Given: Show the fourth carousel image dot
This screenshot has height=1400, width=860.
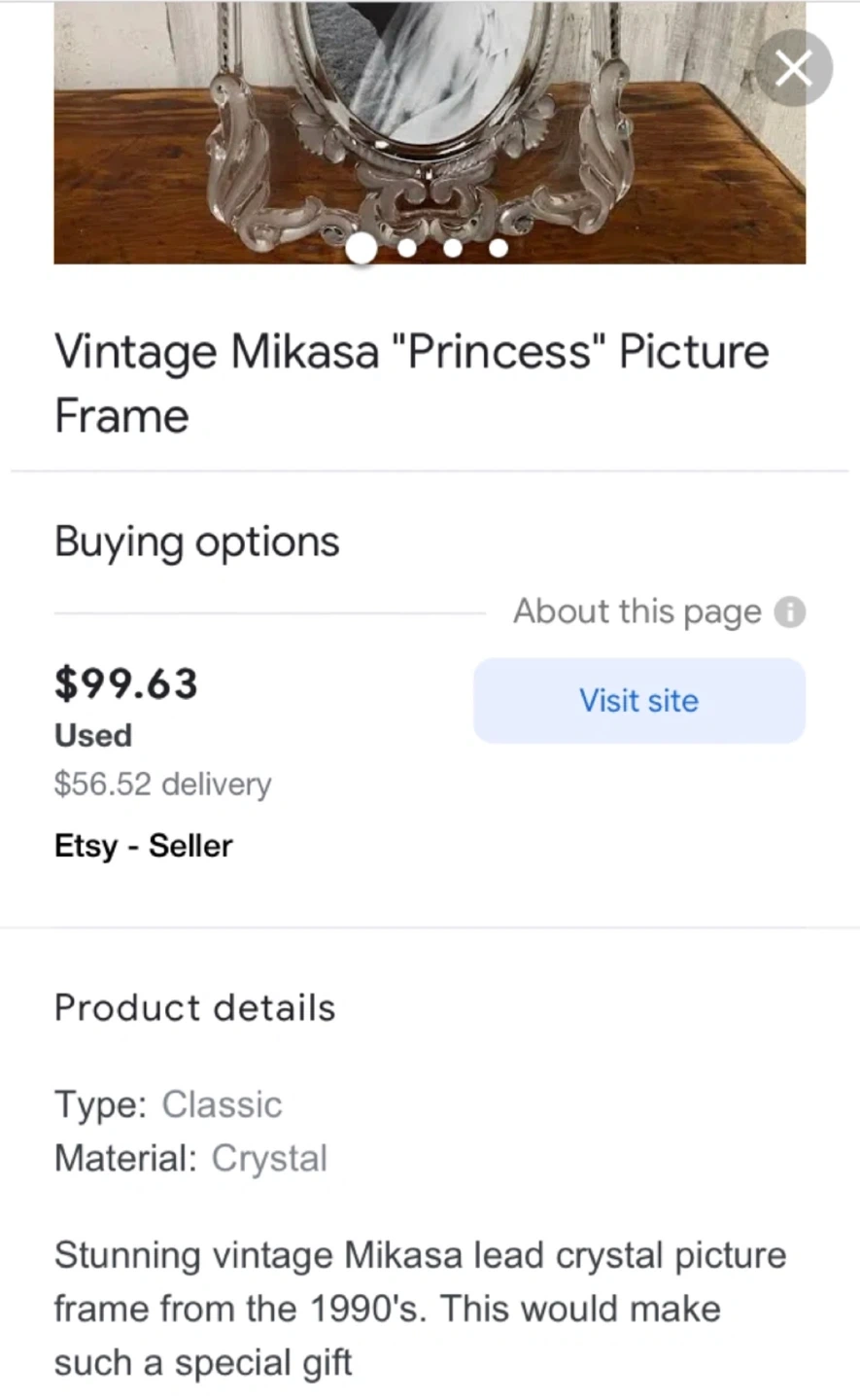Looking at the screenshot, I should (x=498, y=249).
